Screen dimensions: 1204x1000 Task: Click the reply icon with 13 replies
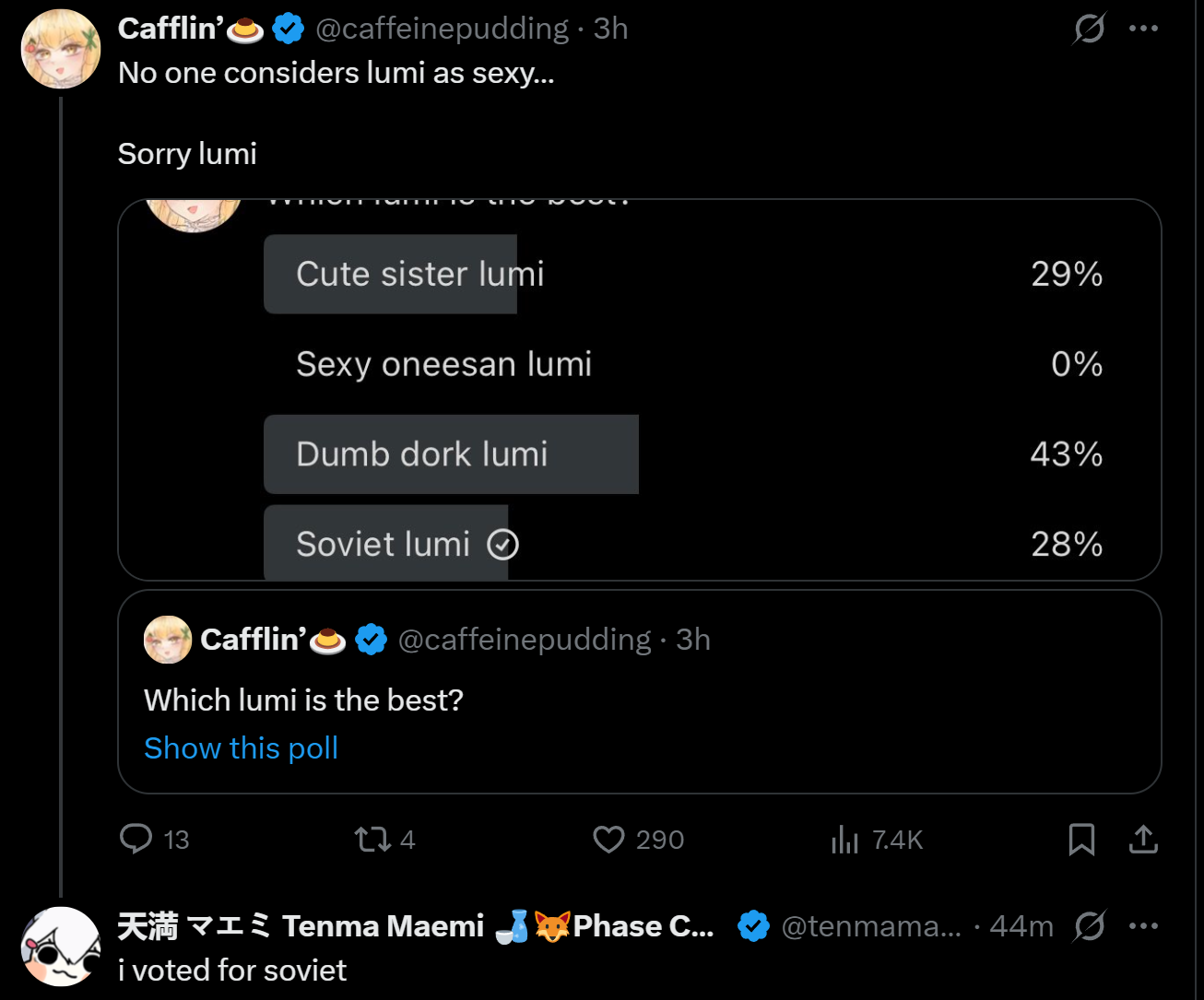[x=136, y=839]
